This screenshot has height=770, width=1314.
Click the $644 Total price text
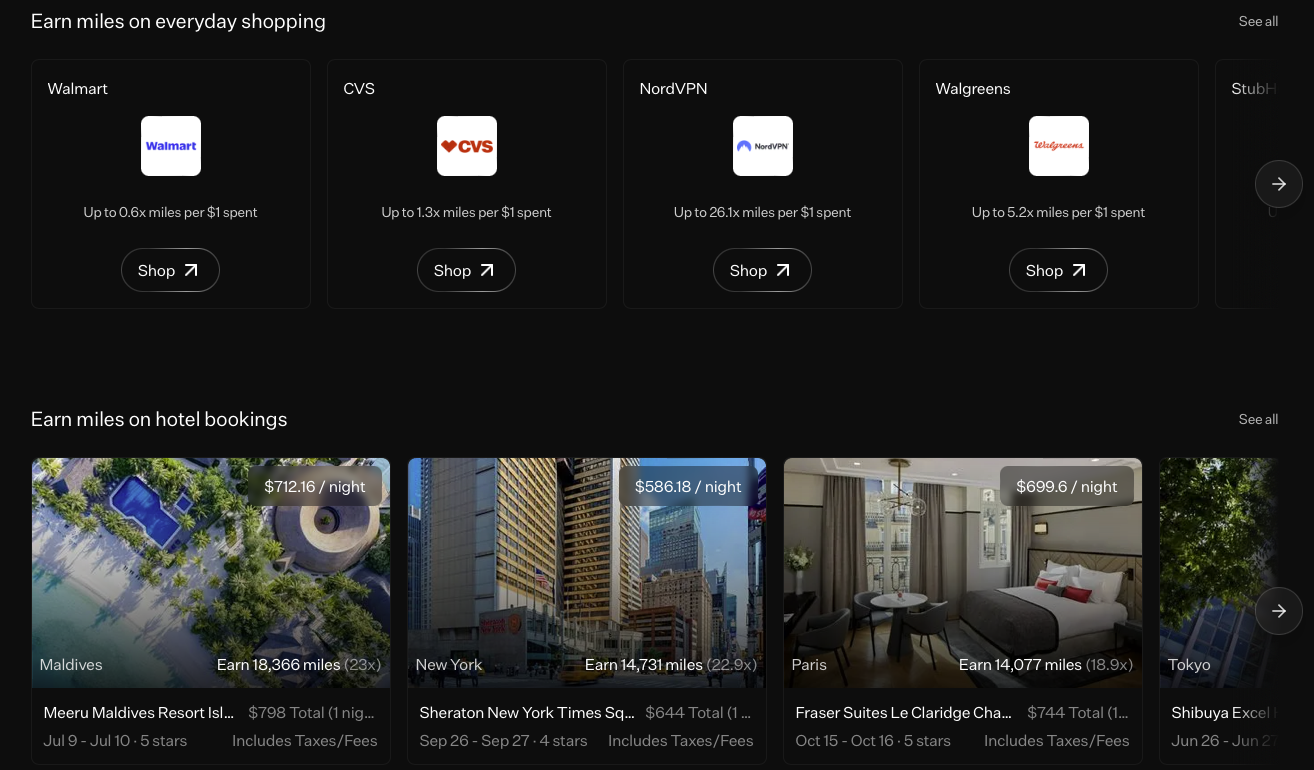tap(698, 713)
